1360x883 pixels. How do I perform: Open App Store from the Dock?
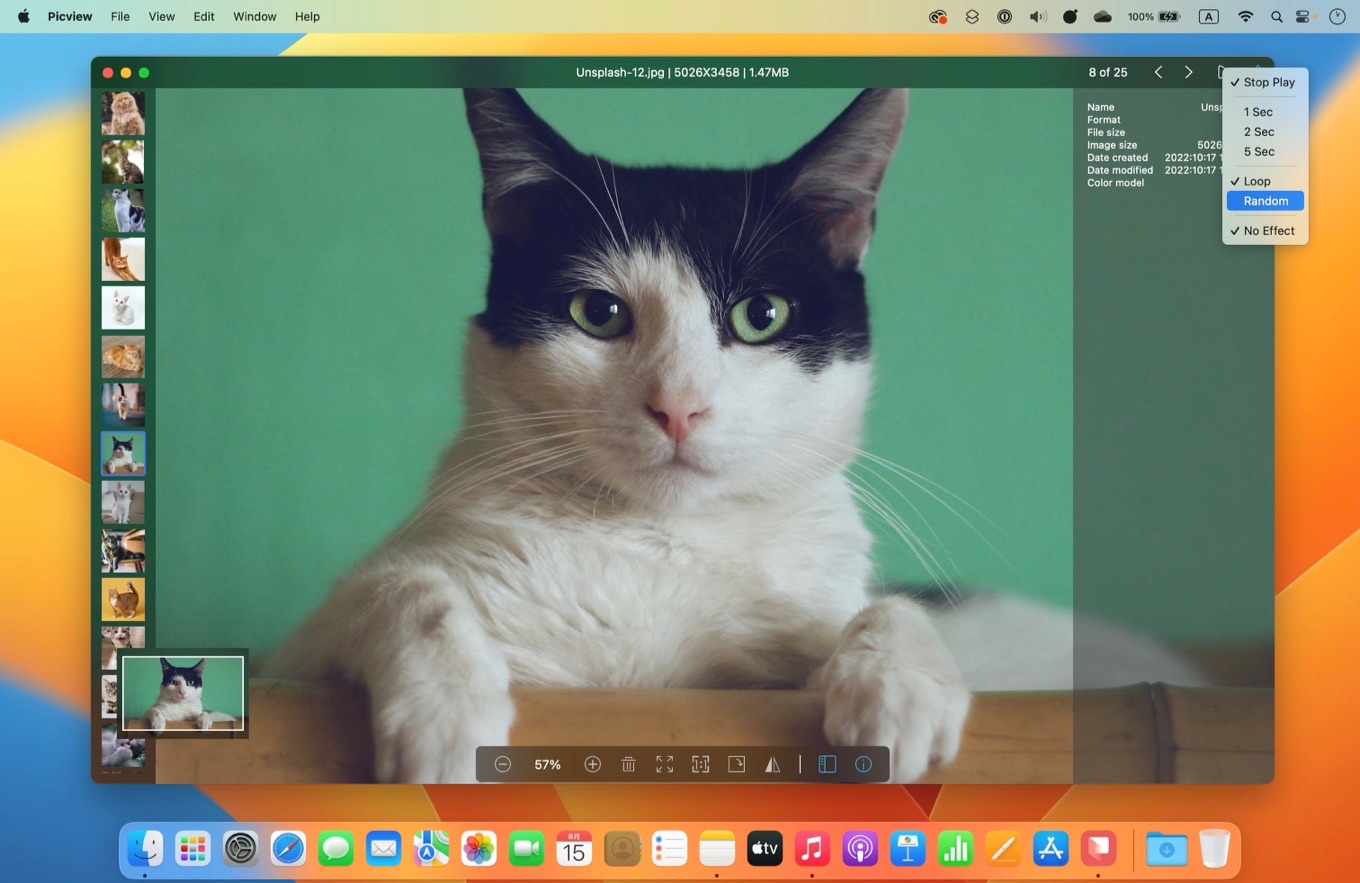1050,849
